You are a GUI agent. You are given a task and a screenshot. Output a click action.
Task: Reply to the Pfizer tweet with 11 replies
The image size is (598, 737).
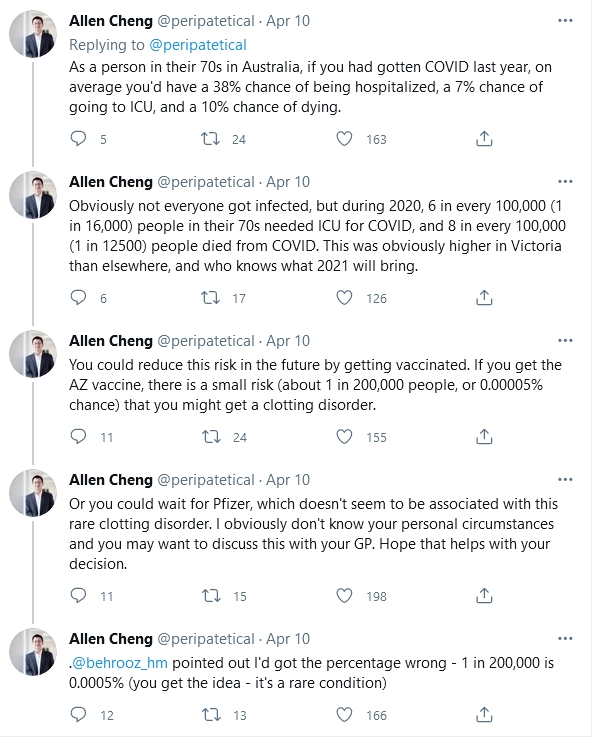click(78, 596)
